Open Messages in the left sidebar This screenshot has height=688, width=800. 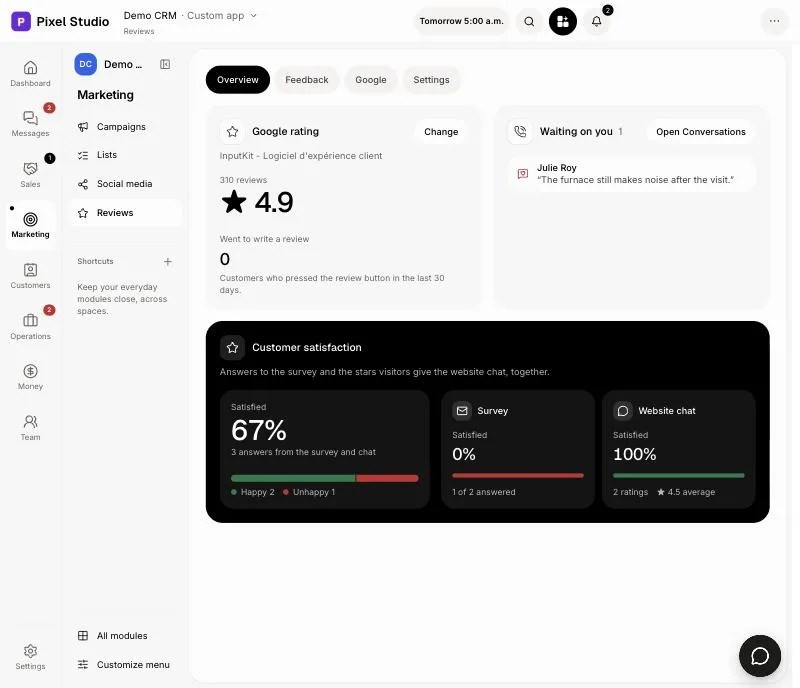click(30, 124)
